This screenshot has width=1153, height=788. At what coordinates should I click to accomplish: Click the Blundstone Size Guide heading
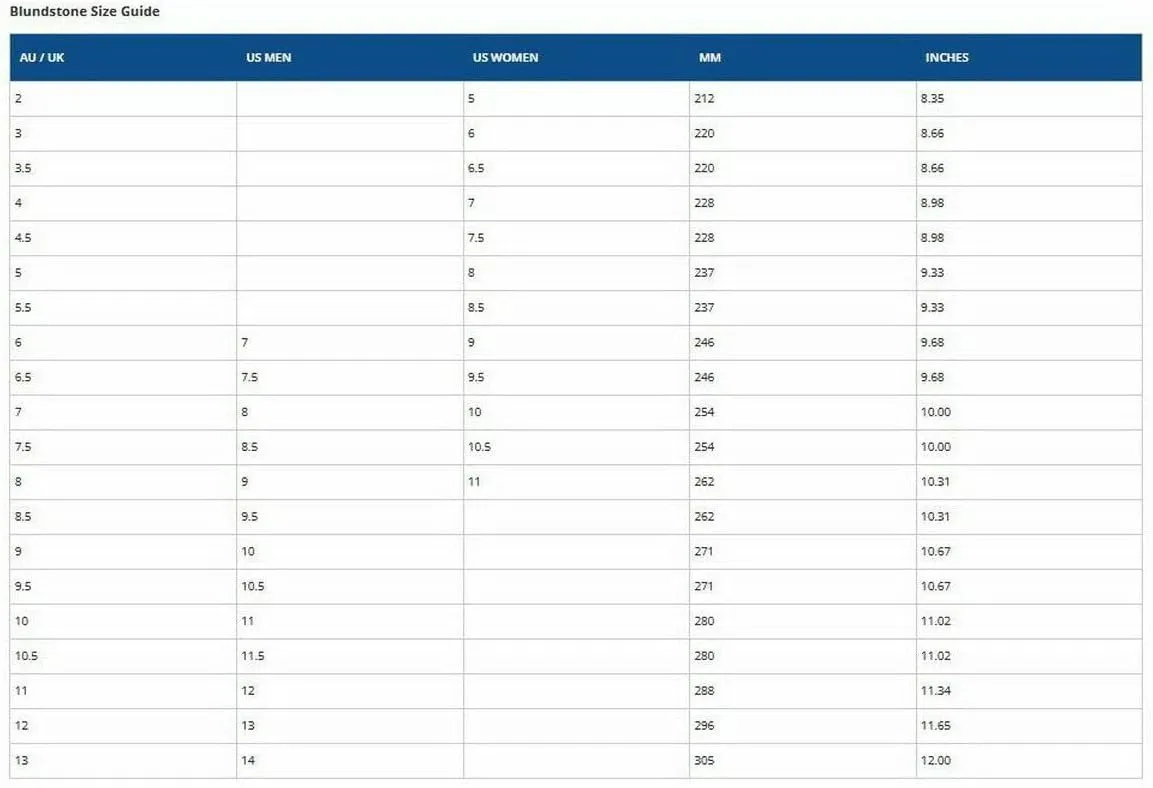point(85,11)
